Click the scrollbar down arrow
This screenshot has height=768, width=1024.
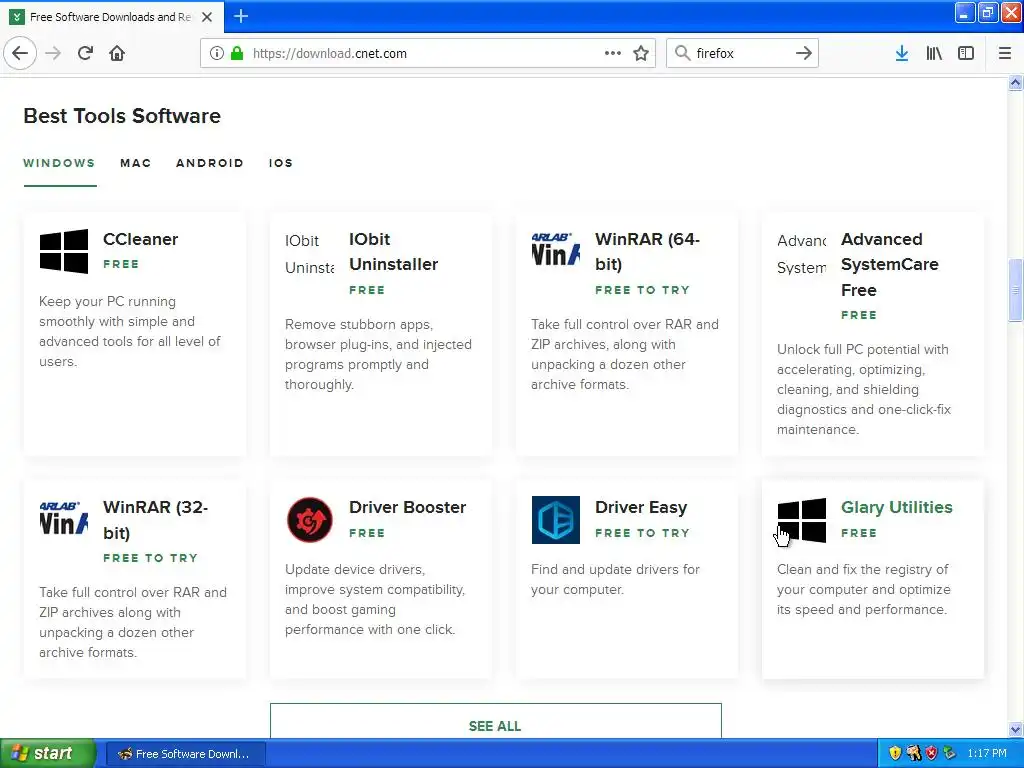coord(1015,729)
